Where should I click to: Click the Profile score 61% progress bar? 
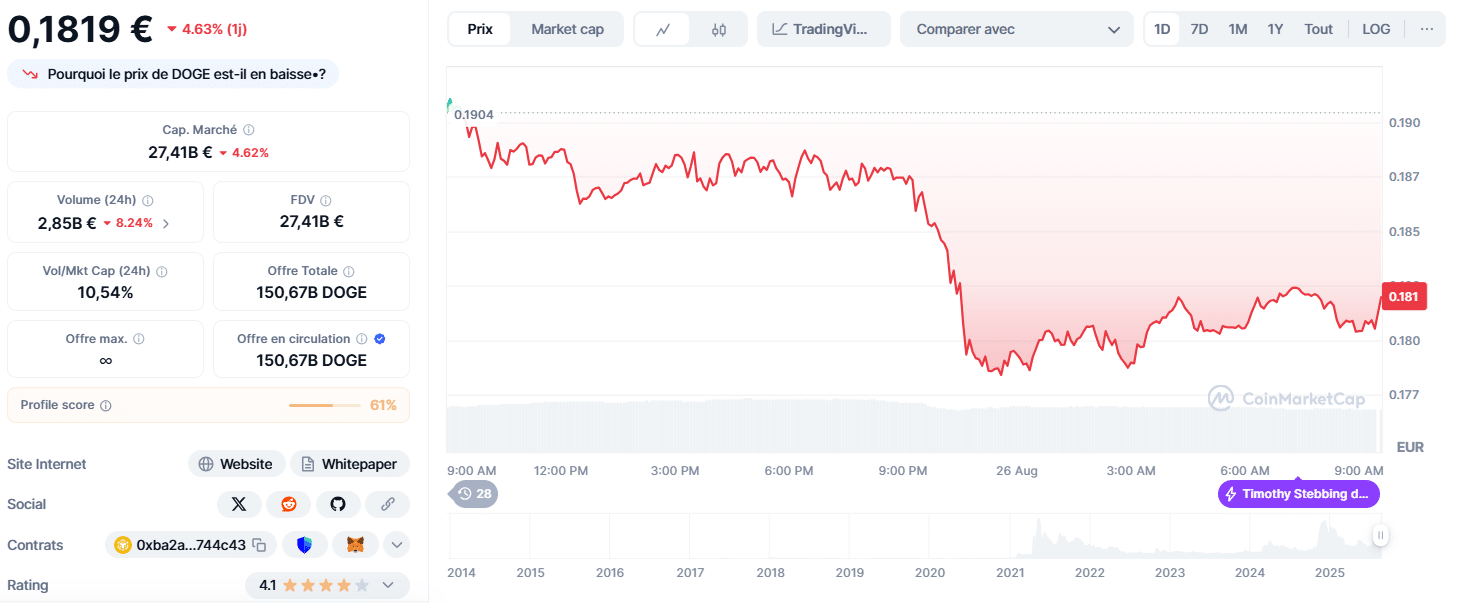pyautogui.click(x=325, y=404)
